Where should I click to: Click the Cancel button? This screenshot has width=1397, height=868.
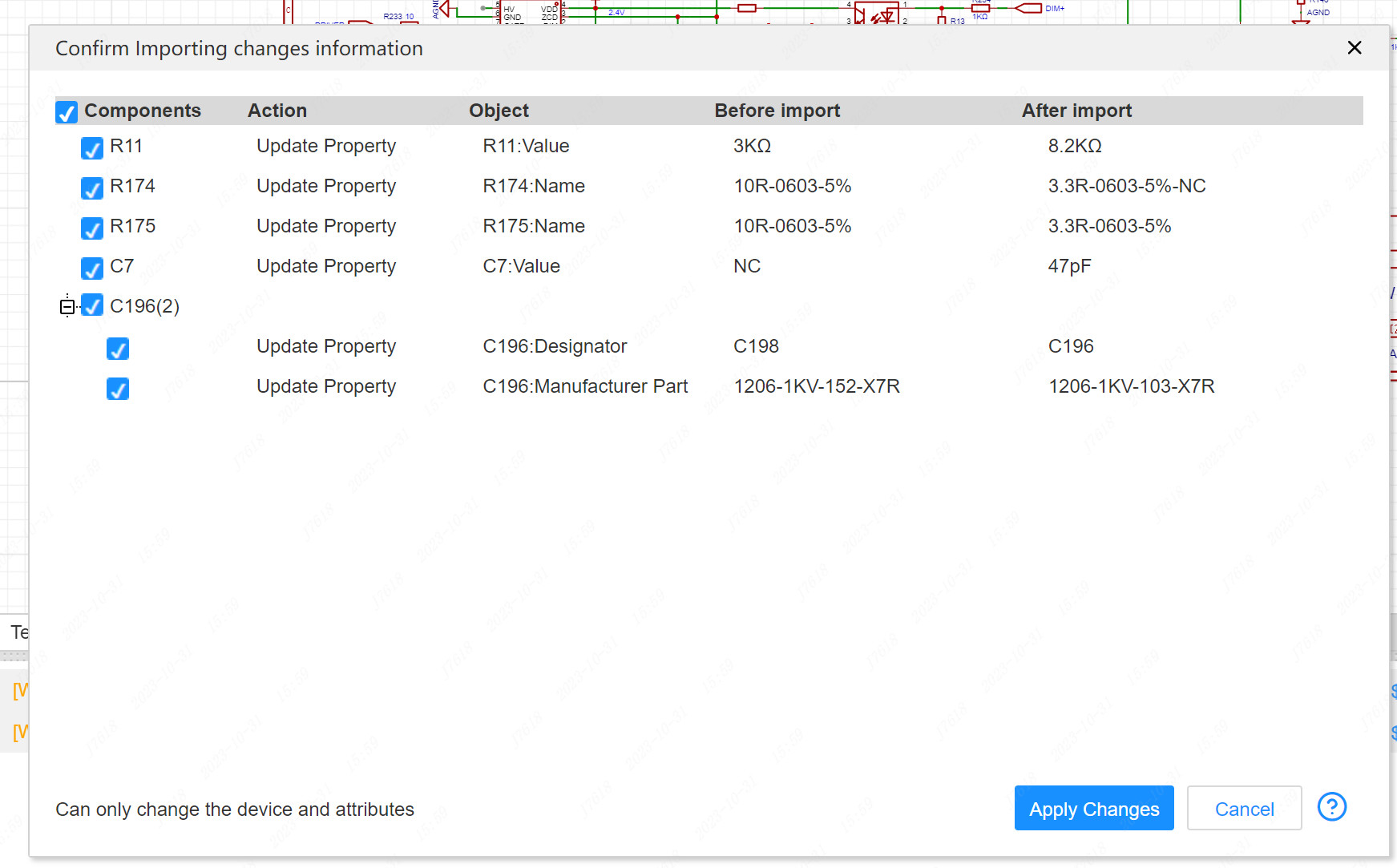click(1243, 809)
